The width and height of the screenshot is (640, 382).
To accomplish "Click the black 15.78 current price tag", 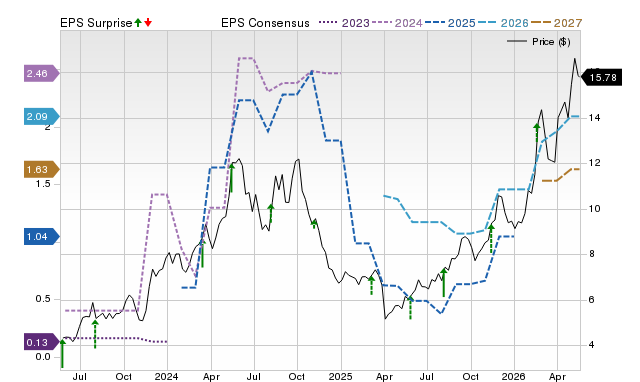I will point(602,78).
